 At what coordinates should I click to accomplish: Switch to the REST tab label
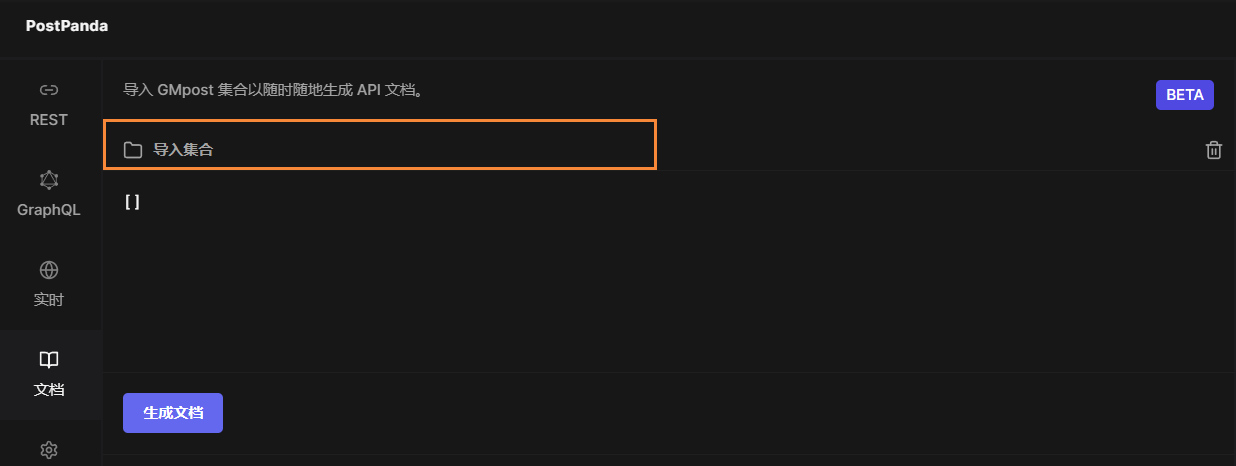(49, 120)
